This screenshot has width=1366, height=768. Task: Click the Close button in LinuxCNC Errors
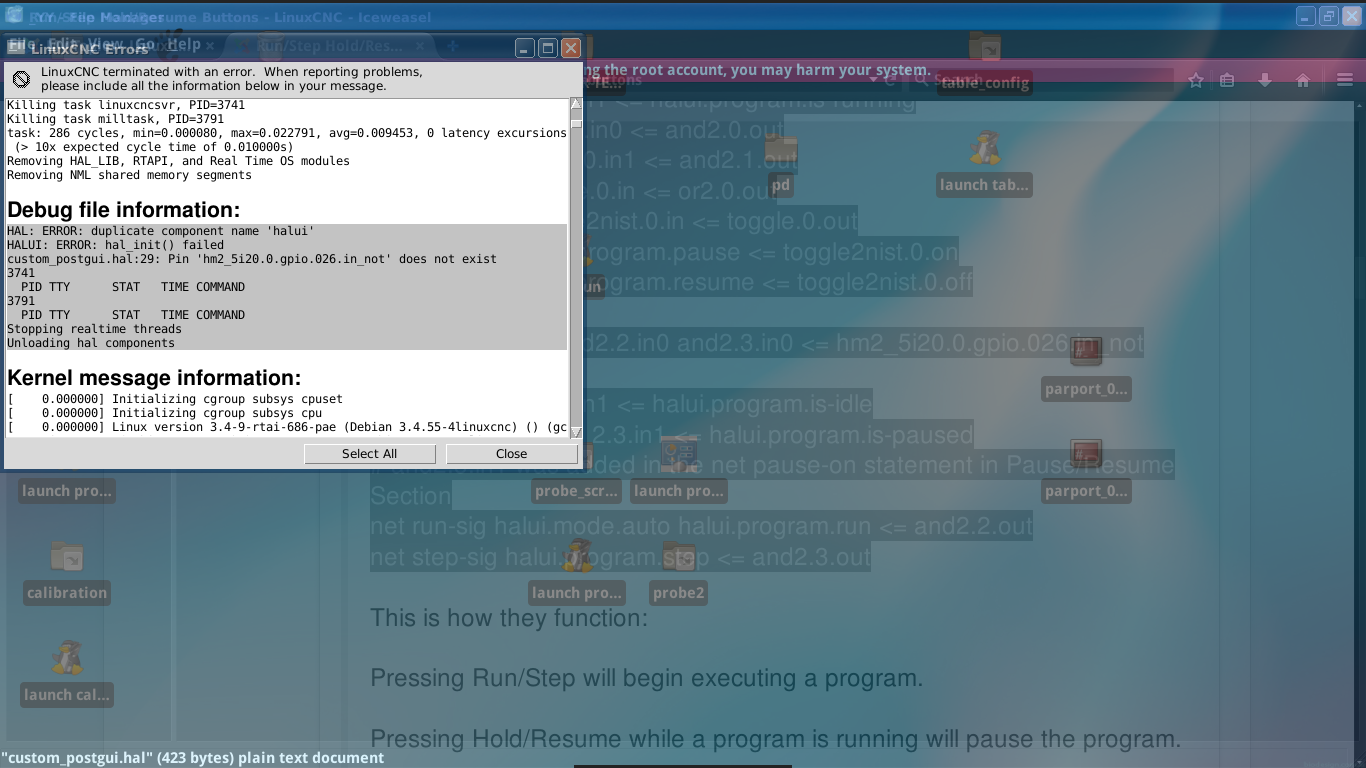(x=511, y=453)
